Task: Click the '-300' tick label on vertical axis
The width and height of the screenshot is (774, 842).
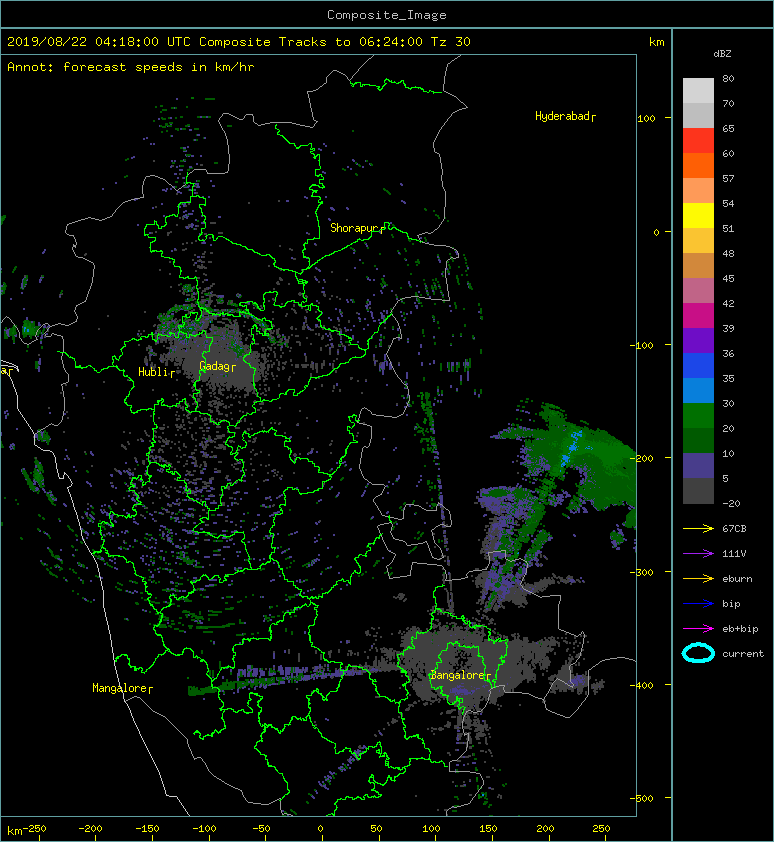Action: [641, 572]
